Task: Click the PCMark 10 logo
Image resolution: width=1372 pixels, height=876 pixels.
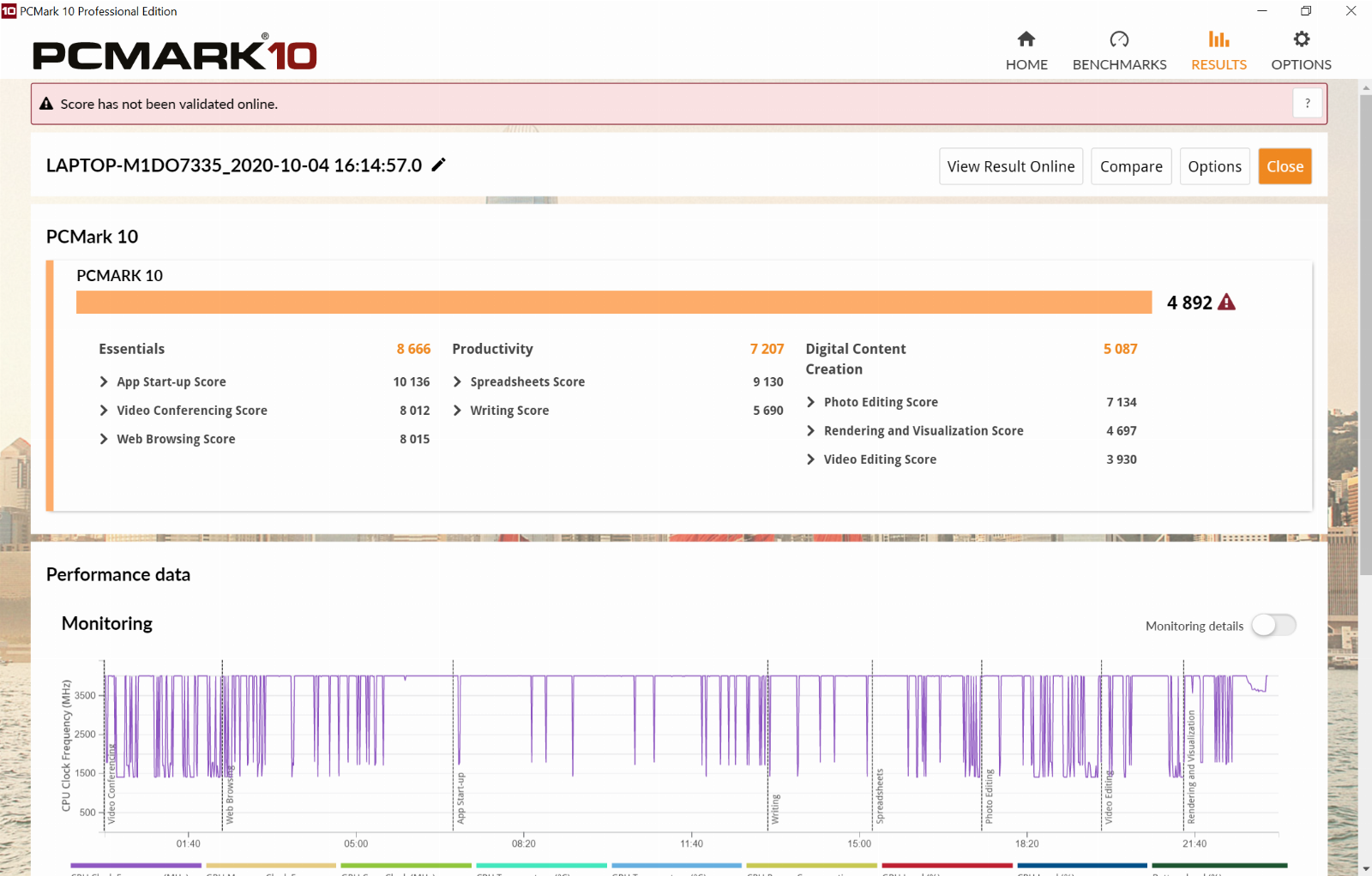Action: (x=175, y=53)
